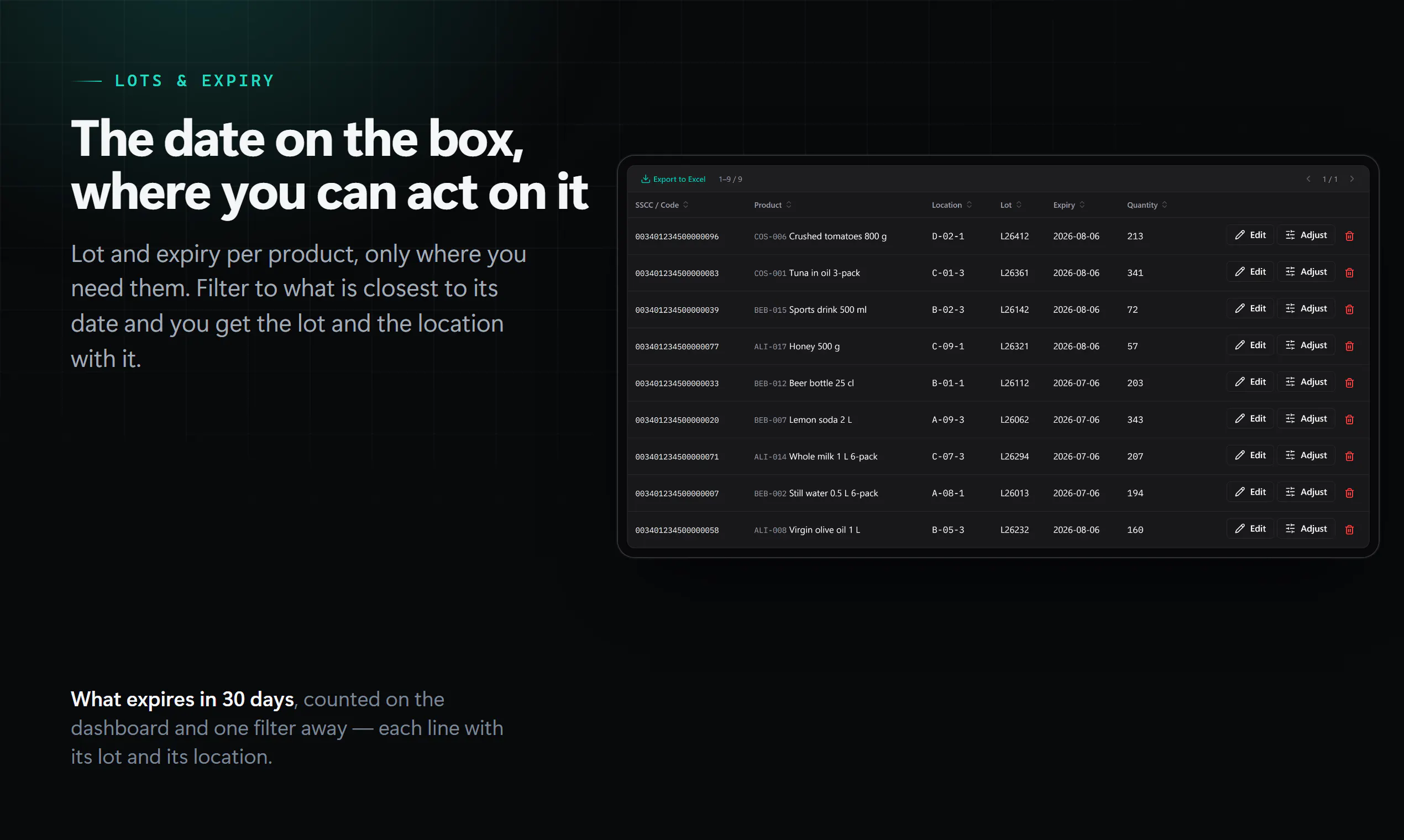Adjust quantity for Sports drink 500 ml
This screenshot has width=1404, height=840.
pyautogui.click(x=1306, y=308)
